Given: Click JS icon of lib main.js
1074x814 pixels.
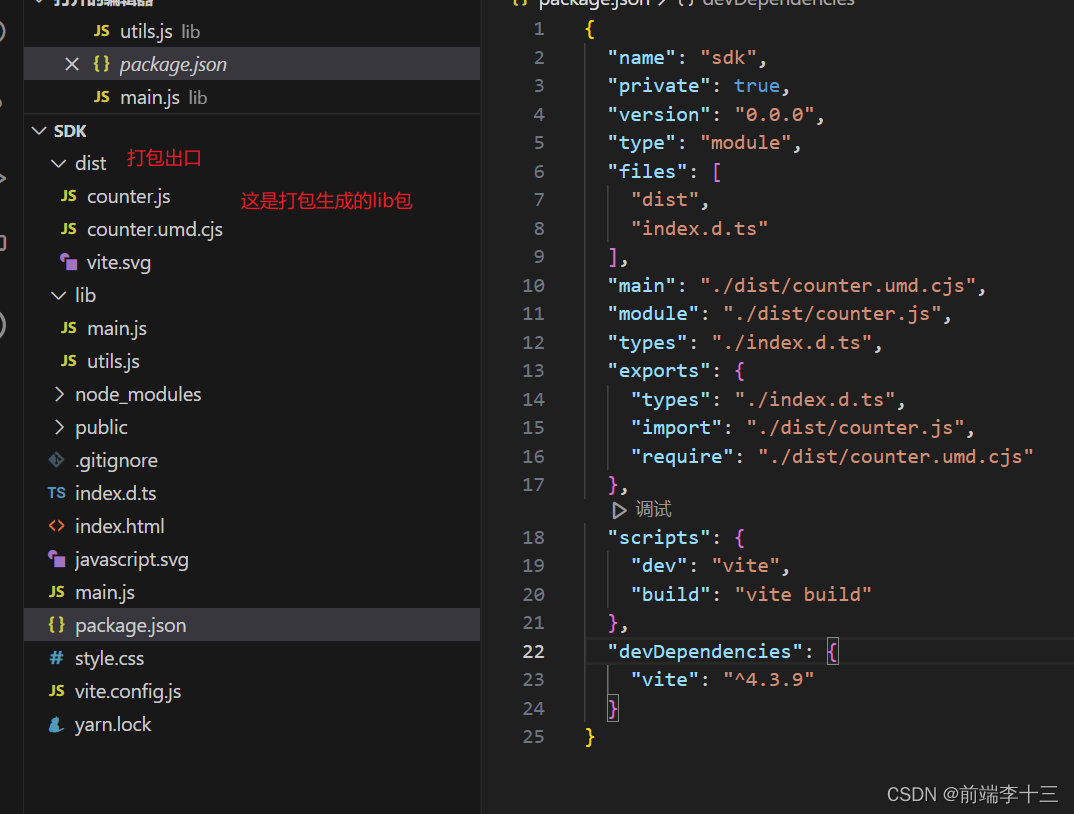Looking at the screenshot, I should click(x=68, y=328).
